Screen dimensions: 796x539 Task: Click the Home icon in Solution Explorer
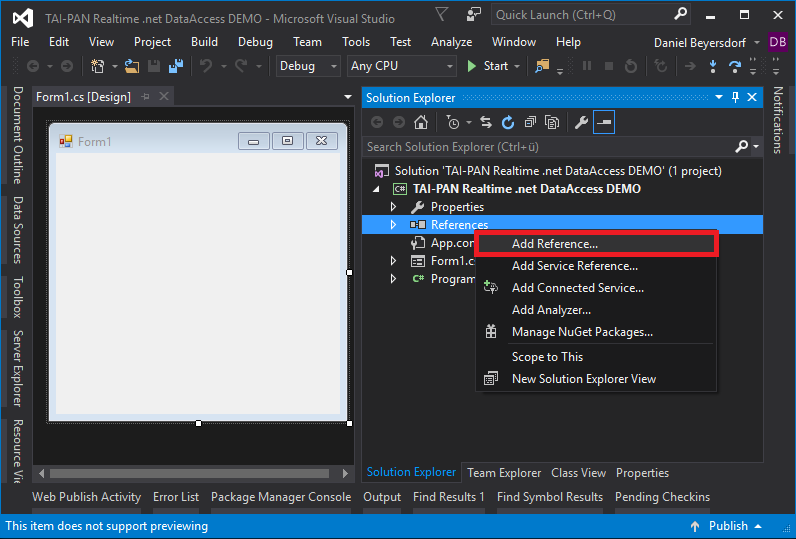click(421, 122)
